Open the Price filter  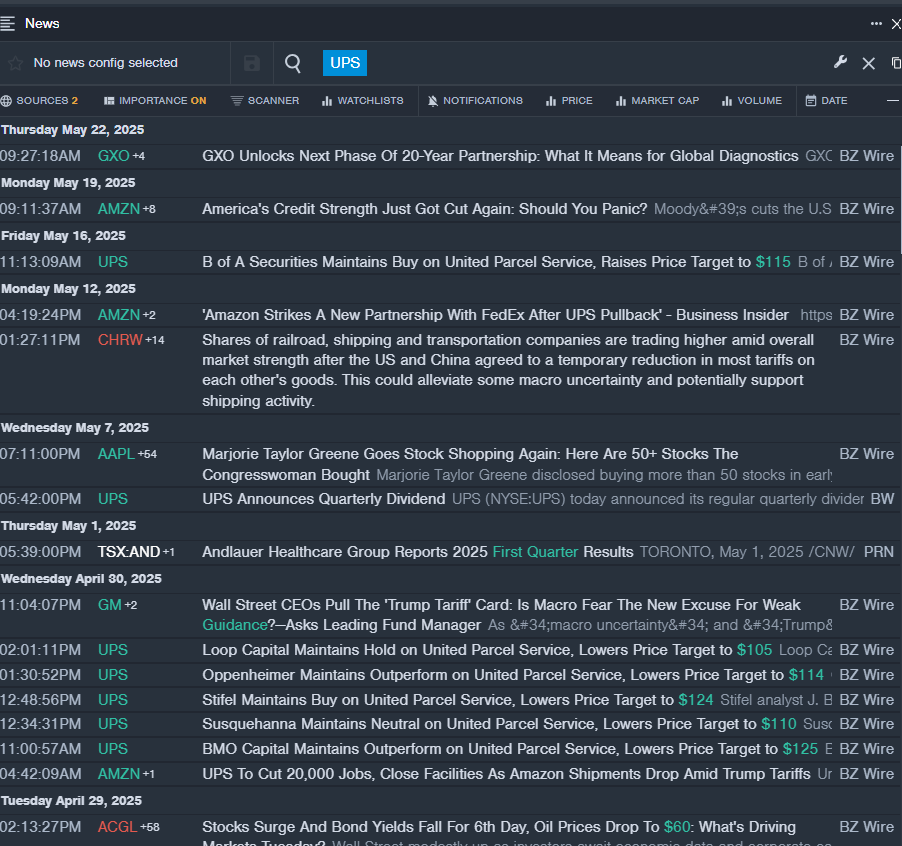coord(569,101)
